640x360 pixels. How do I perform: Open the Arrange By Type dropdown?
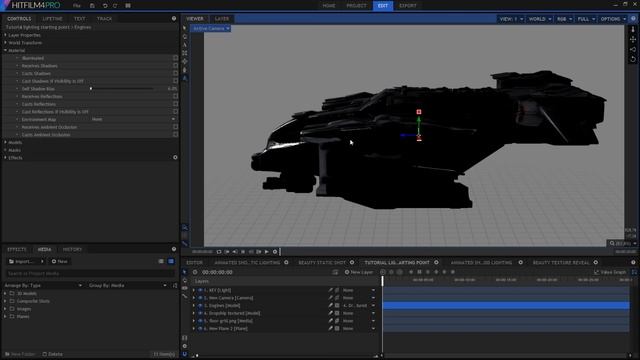pyautogui.click(x=43, y=285)
